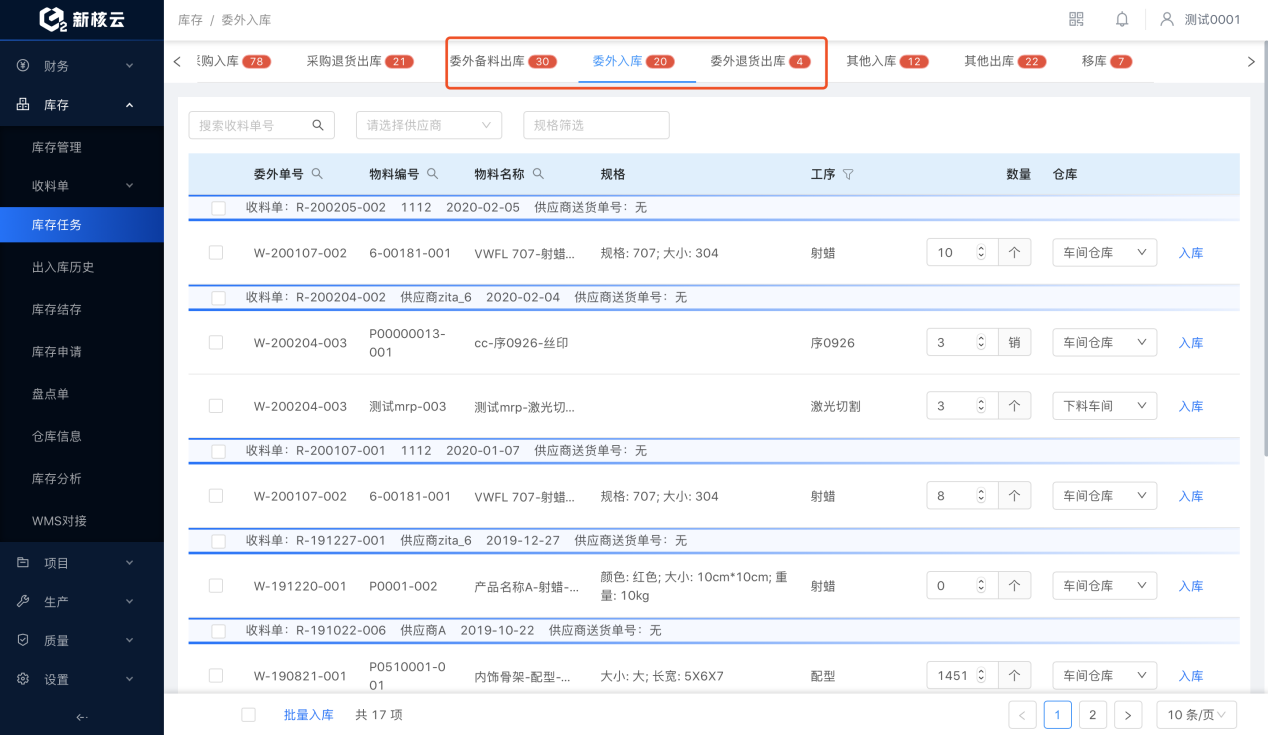1268x735 pixels.
Task: Tick the checkbox for 收料单 R-200204-002
Action: [219, 298]
